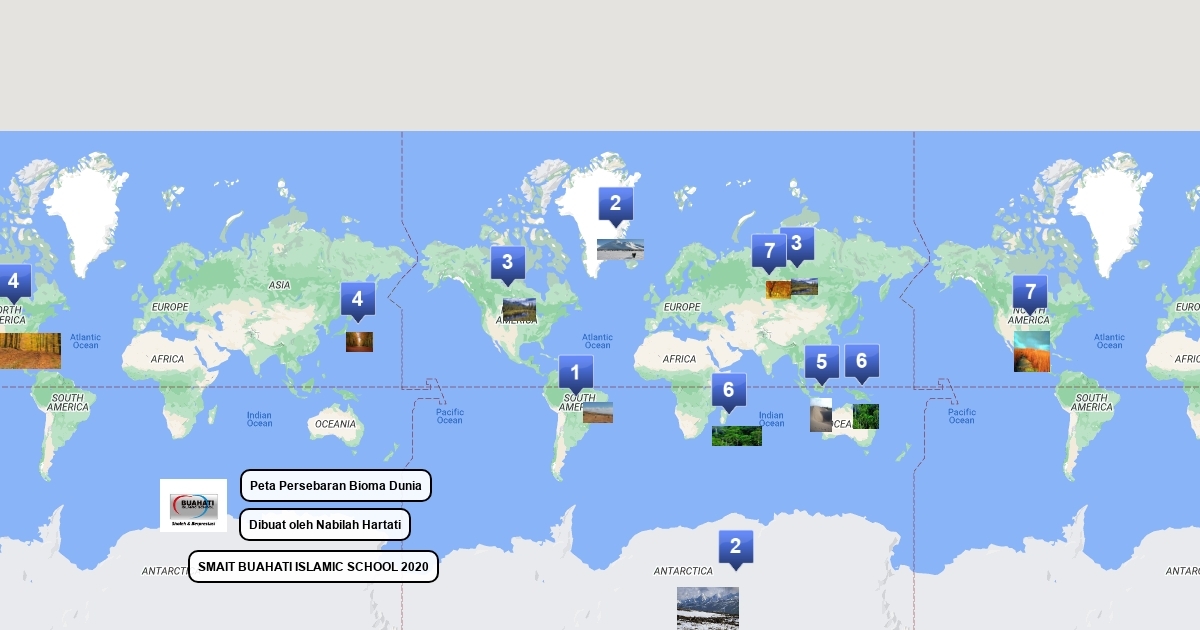The image size is (1200, 630).
Task: Open marker 2 on Antarctica
Action: (x=735, y=547)
